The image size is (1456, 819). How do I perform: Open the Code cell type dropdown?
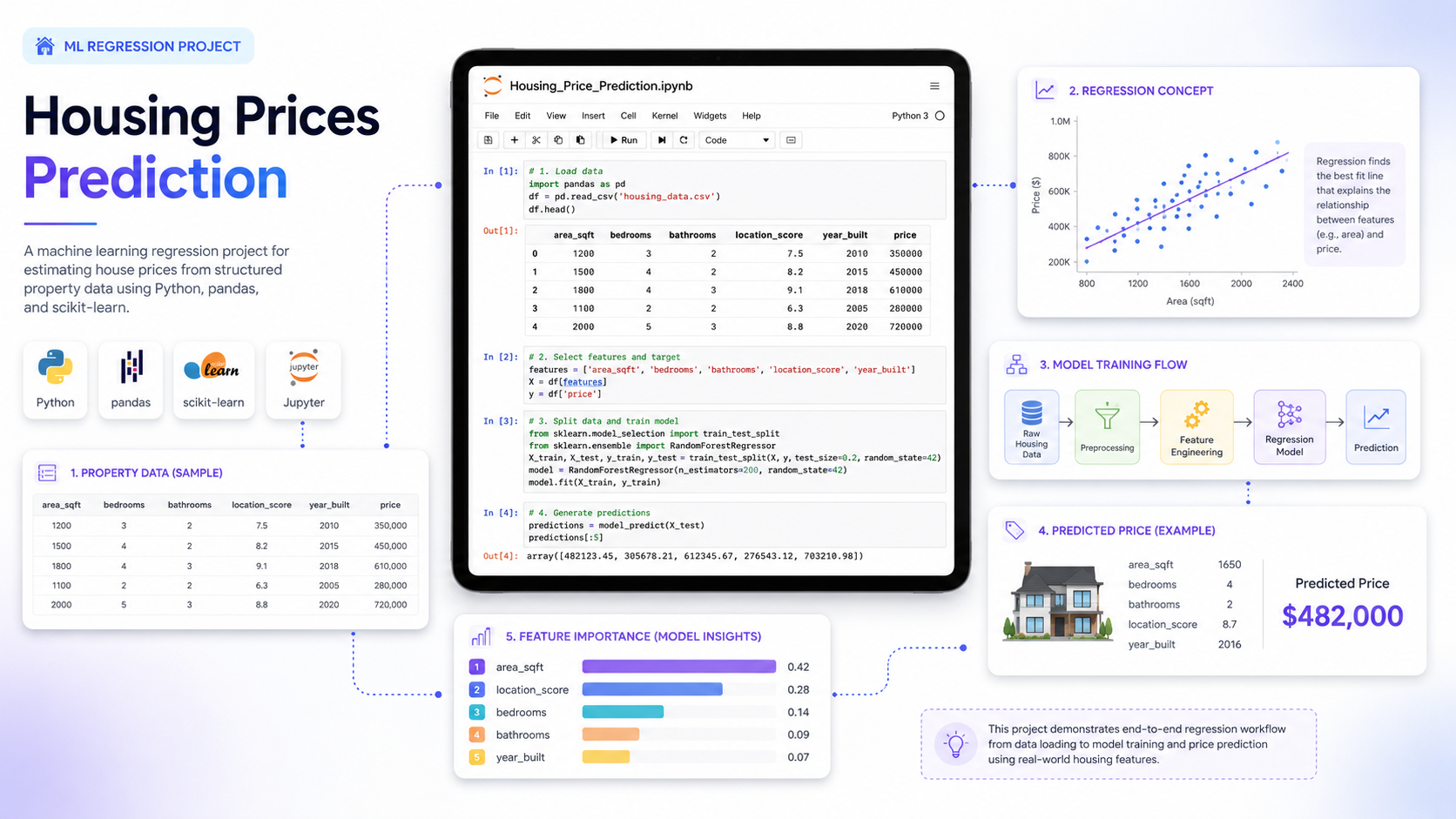pyautogui.click(x=738, y=140)
